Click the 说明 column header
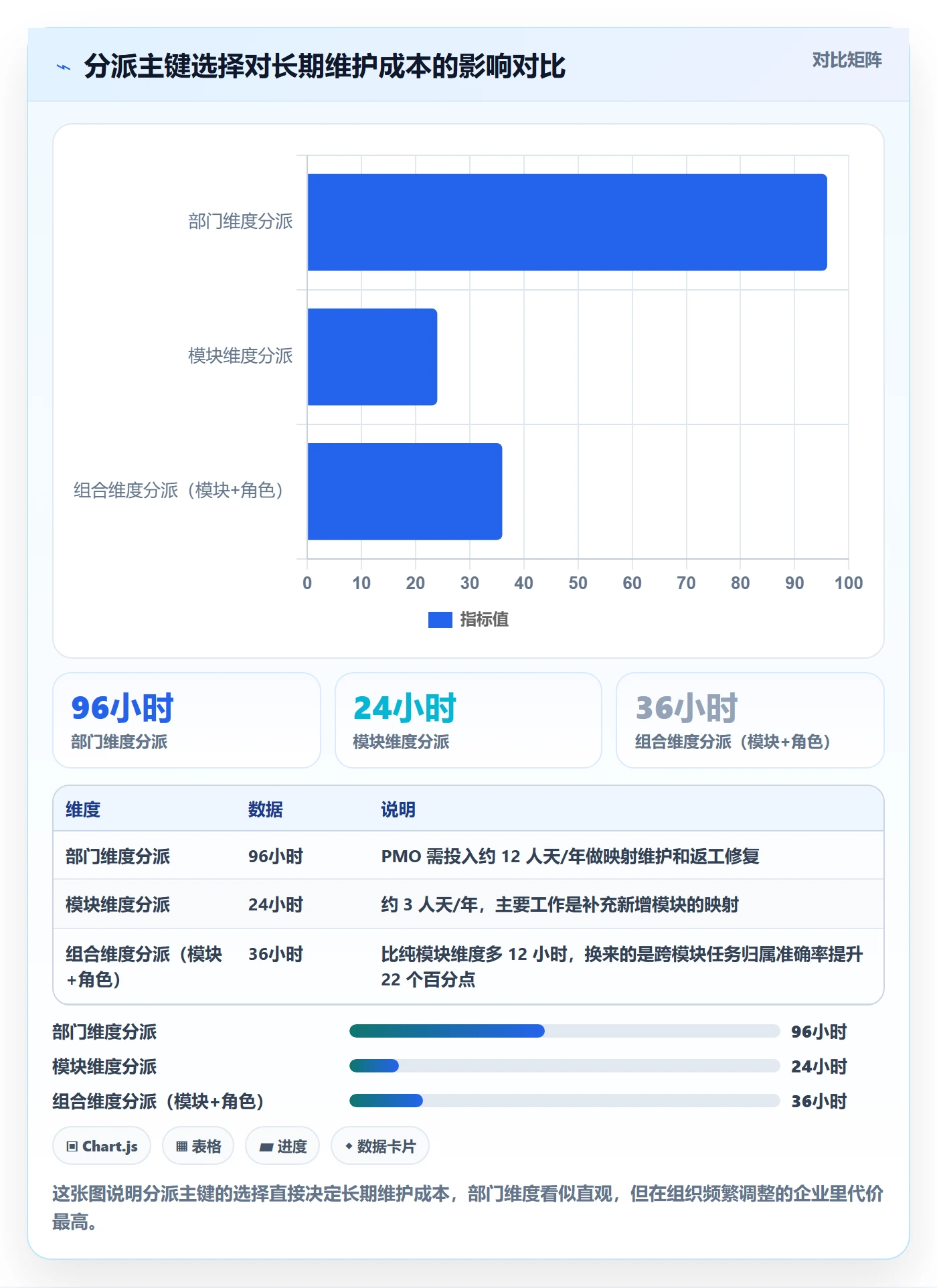Image resolution: width=937 pixels, height=1288 pixels. click(x=398, y=809)
